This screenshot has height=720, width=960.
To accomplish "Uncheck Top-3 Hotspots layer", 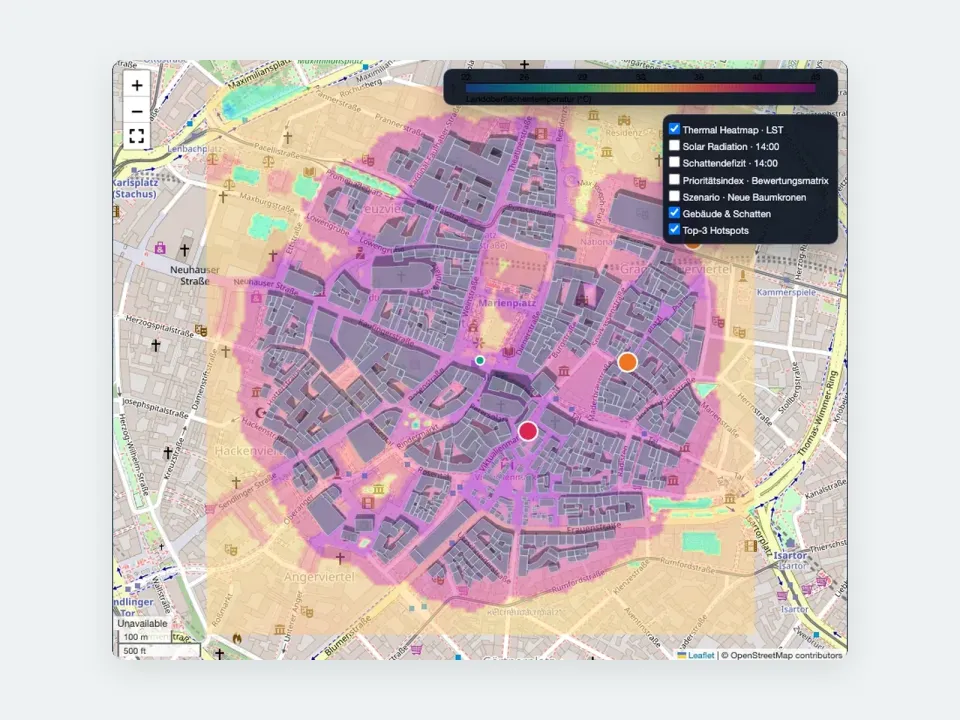I will click(674, 230).
